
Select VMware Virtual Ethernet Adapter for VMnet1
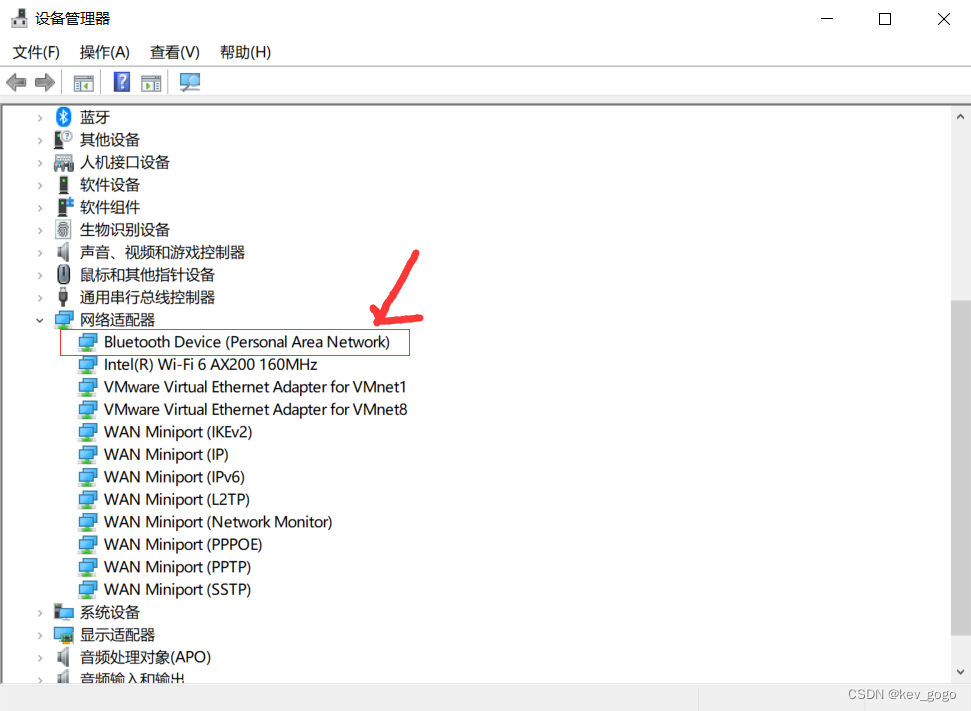tap(255, 387)
